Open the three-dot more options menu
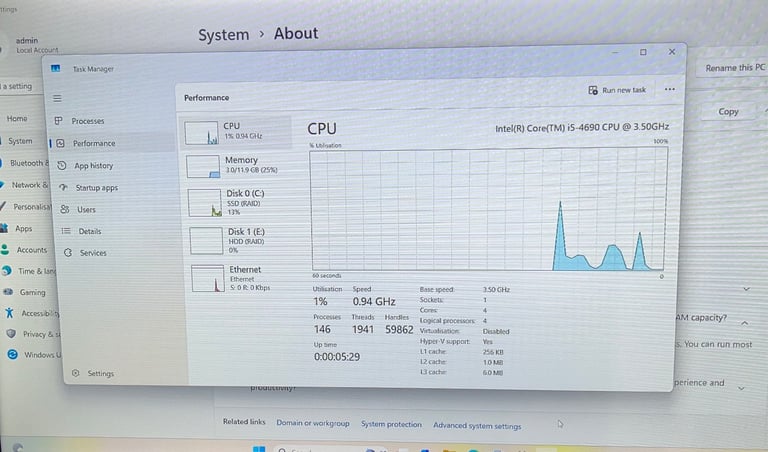 (x=670, y=89)
